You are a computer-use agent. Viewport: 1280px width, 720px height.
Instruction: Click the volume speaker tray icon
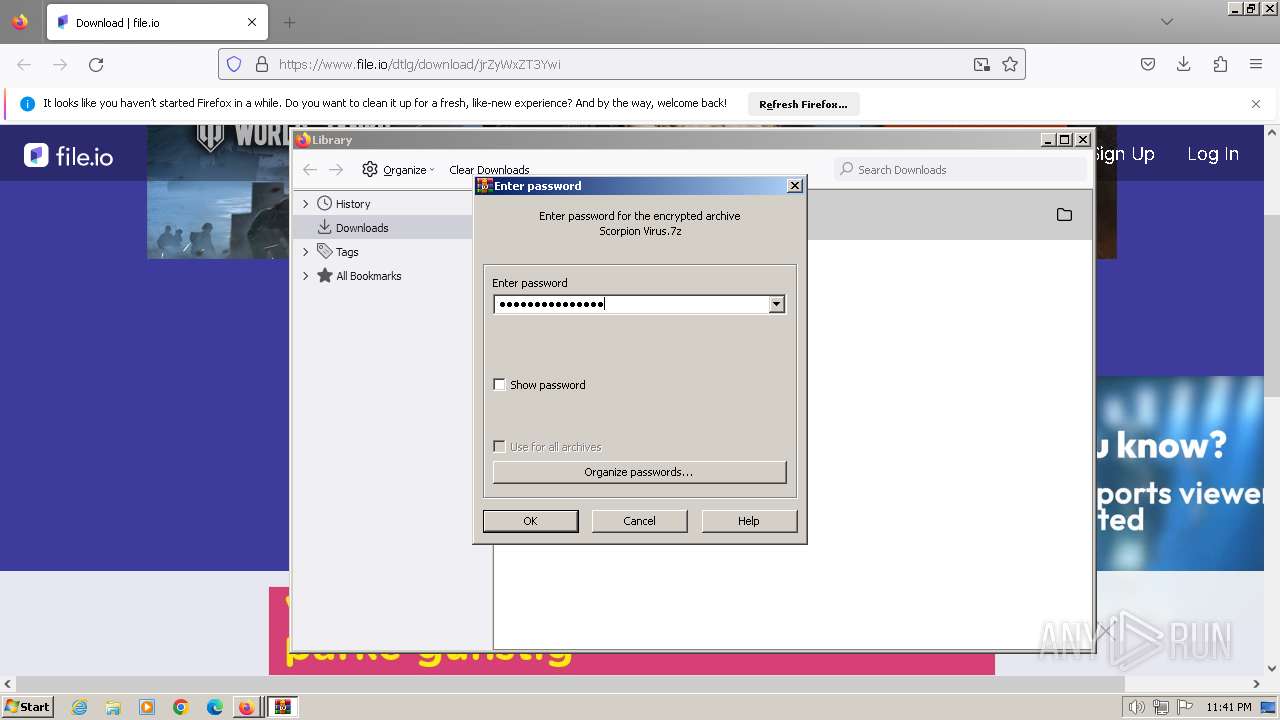[x=1136, y=707]
